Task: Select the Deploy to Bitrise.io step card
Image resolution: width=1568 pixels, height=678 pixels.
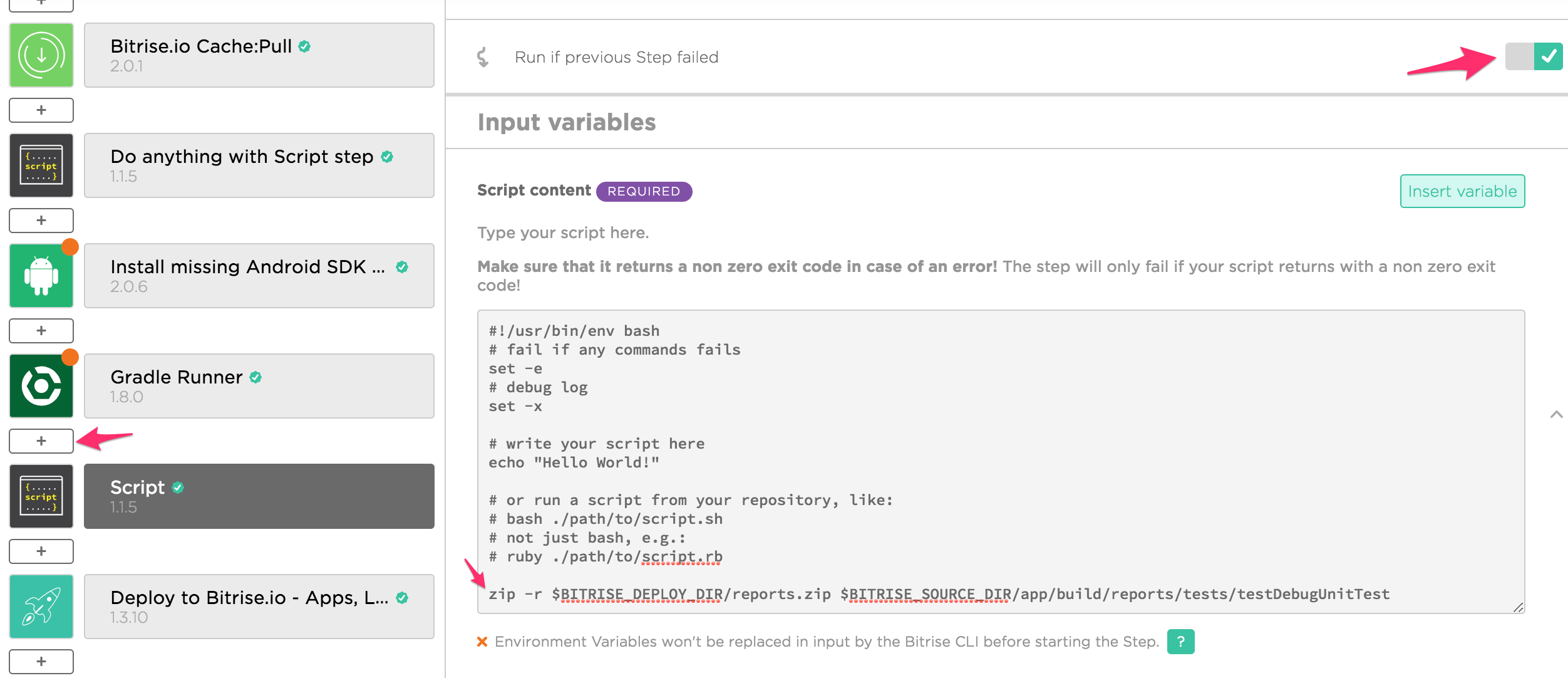Action: coord(259,607)
